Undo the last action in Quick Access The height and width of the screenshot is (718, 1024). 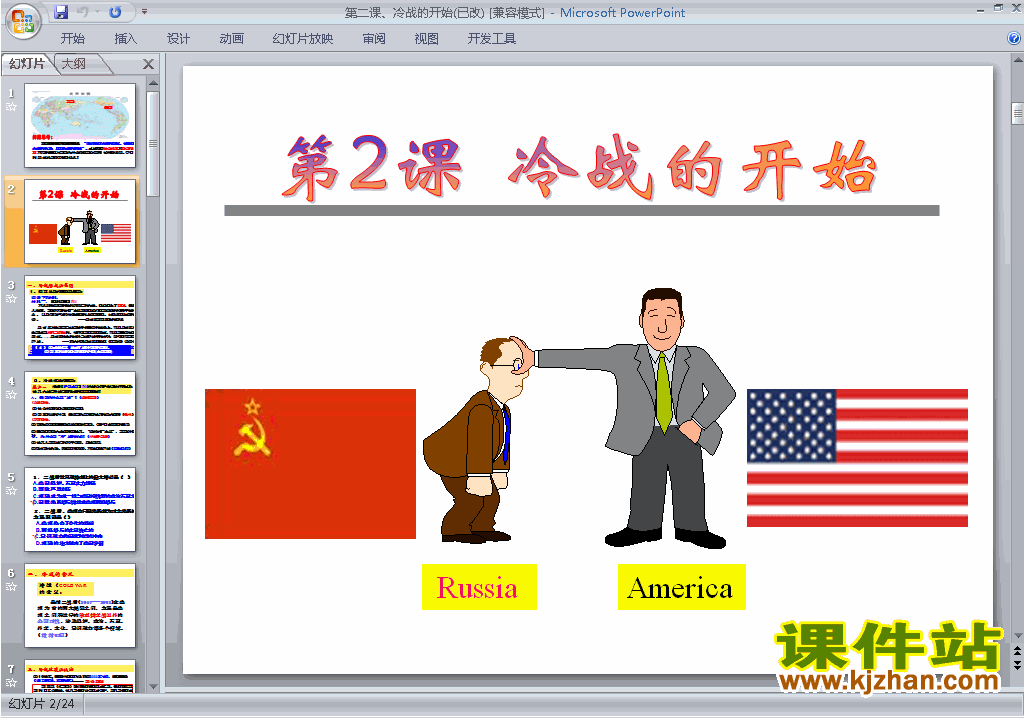point(83,12)
